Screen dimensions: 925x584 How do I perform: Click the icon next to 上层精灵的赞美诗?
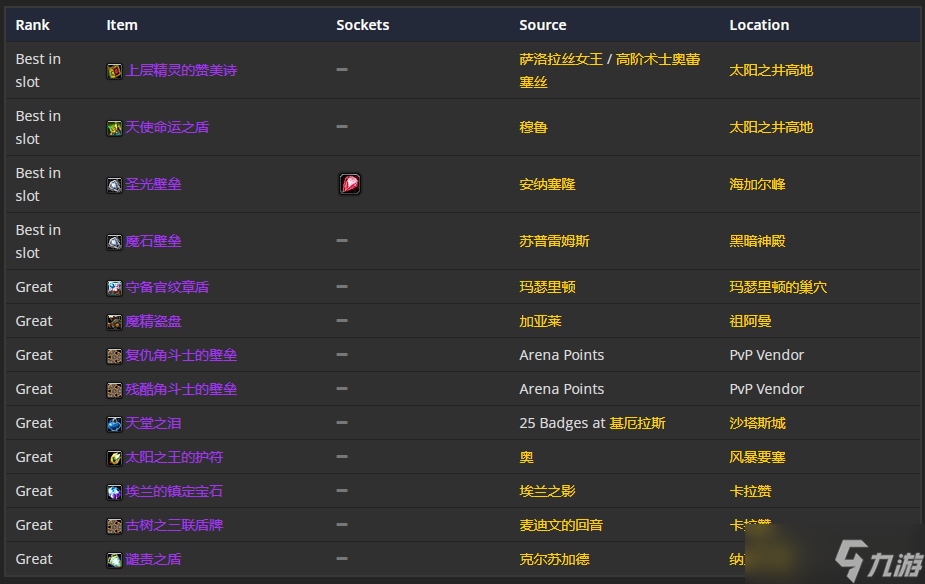114,71
